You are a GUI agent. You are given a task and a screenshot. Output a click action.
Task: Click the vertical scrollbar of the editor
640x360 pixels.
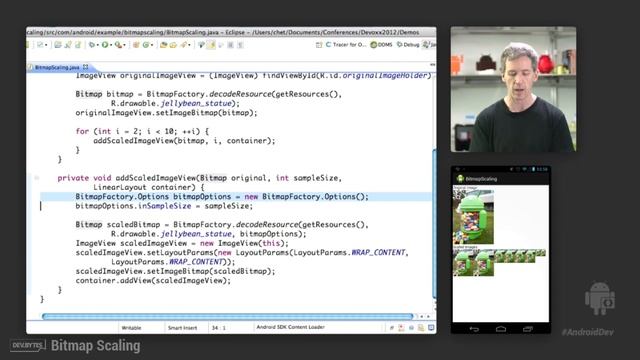(434, 224)
